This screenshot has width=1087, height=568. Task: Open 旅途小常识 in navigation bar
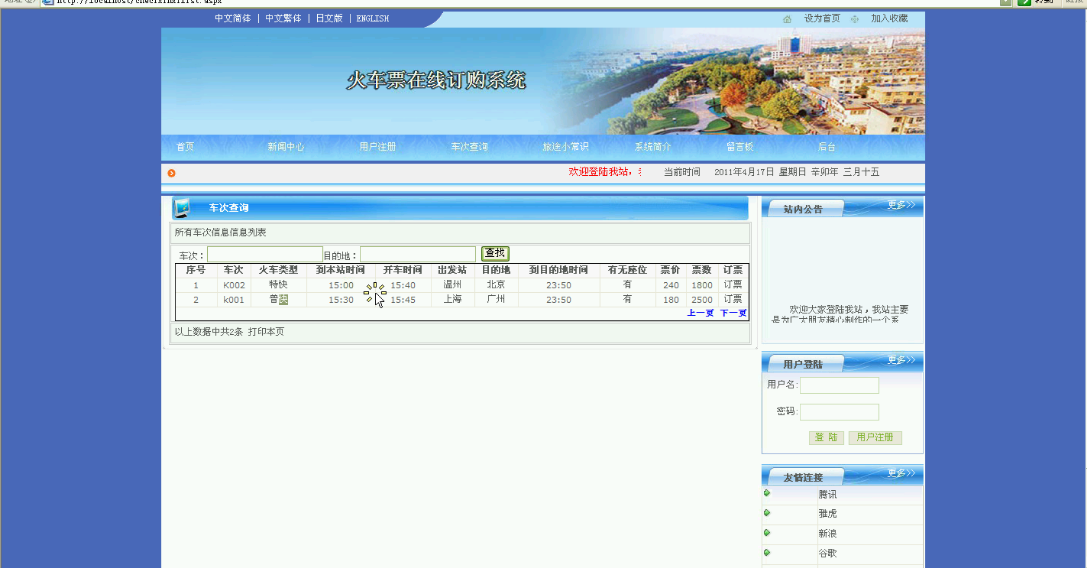point(566,147)
